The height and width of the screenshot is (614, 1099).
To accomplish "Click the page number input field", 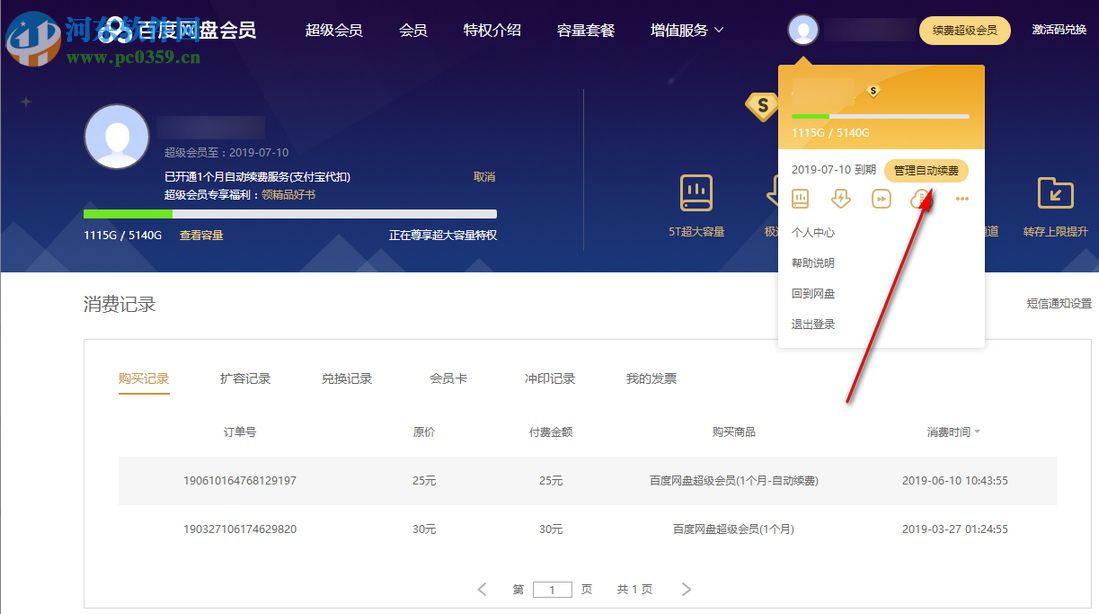I will (x=553, y=589).
